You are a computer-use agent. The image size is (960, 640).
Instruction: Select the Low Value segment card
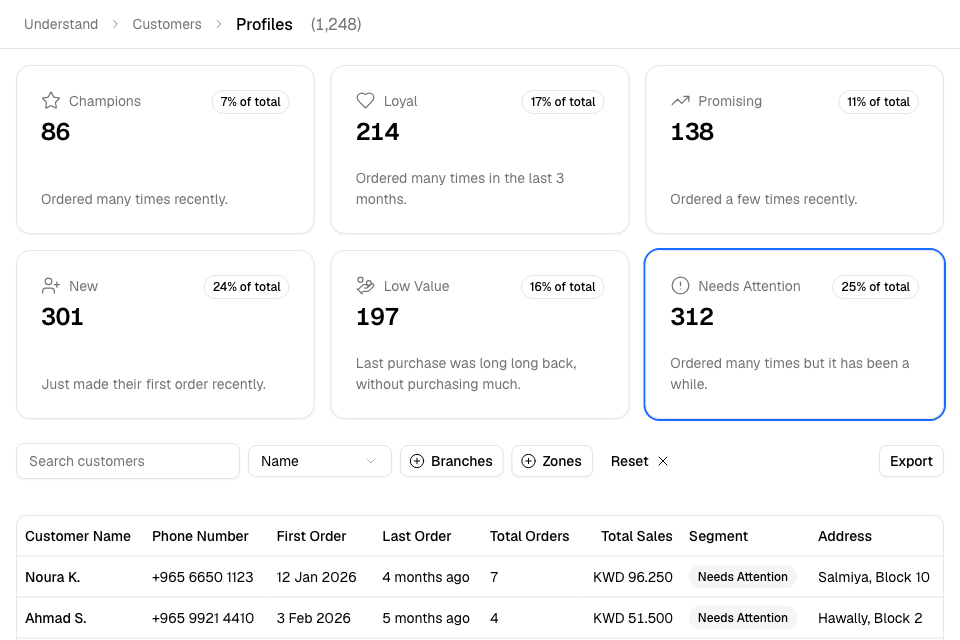480,334
